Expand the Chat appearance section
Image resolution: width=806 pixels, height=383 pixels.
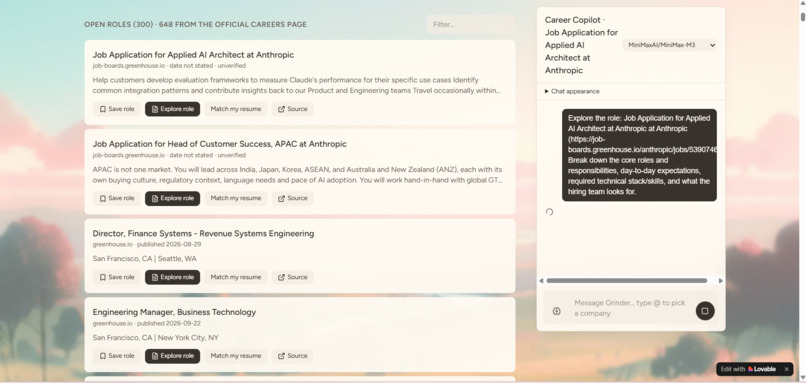click(x=572, y=91)
